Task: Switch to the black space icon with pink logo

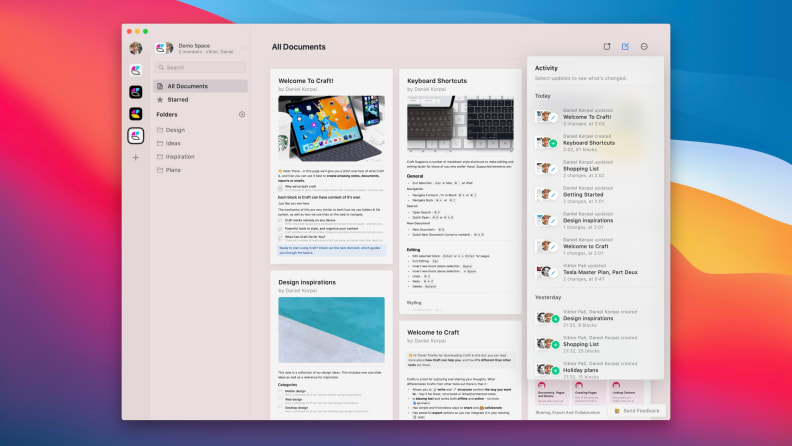Action: point(135,92)
